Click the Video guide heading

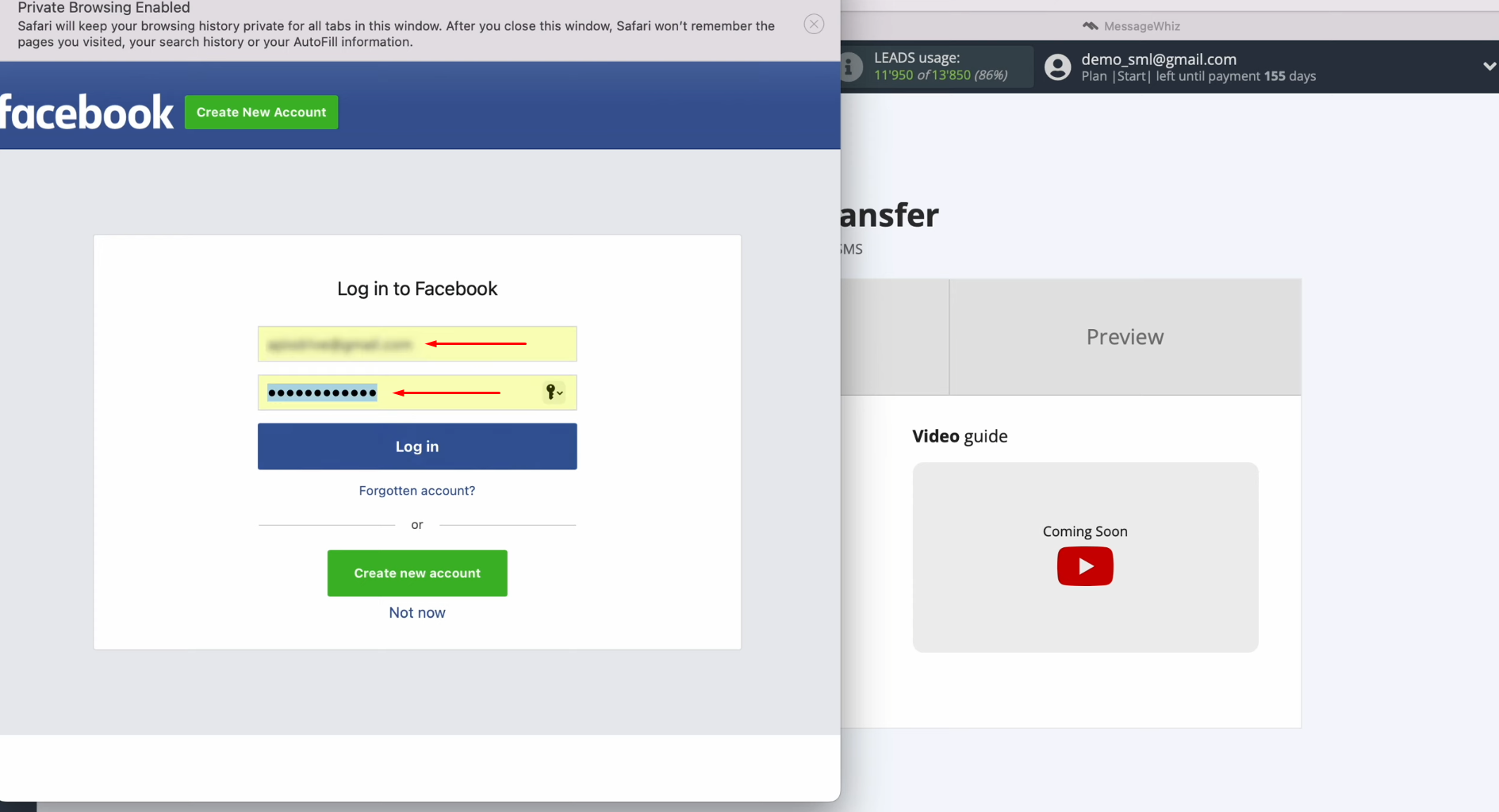[x=960, y=436]
